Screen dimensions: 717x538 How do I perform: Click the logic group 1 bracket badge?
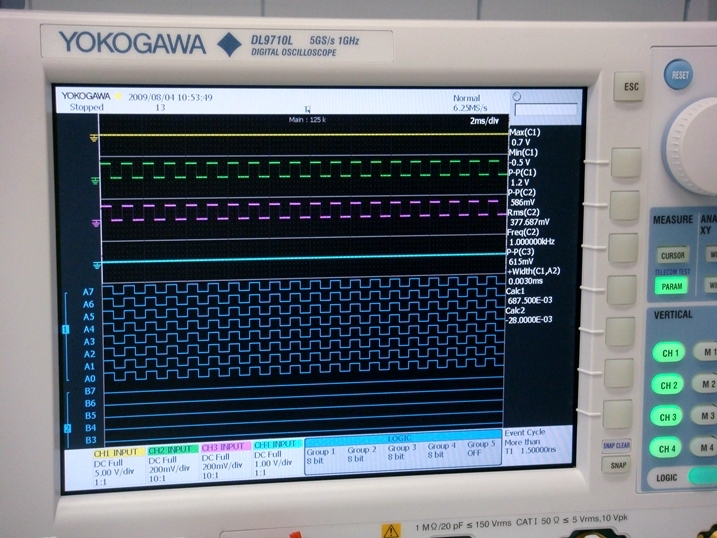tap(65, 329)
